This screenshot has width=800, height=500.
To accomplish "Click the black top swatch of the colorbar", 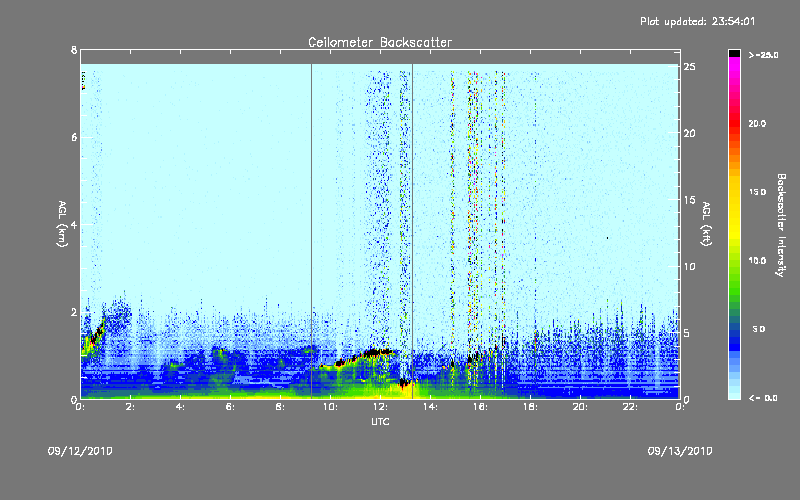I will pyautogui.click(x=734, y=53).
